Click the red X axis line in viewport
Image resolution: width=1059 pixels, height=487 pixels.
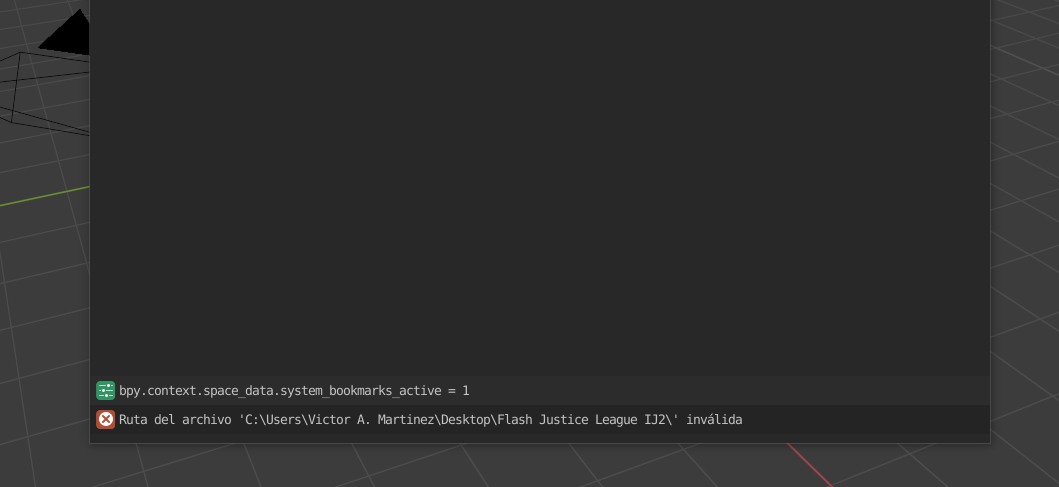coord(812,465)
